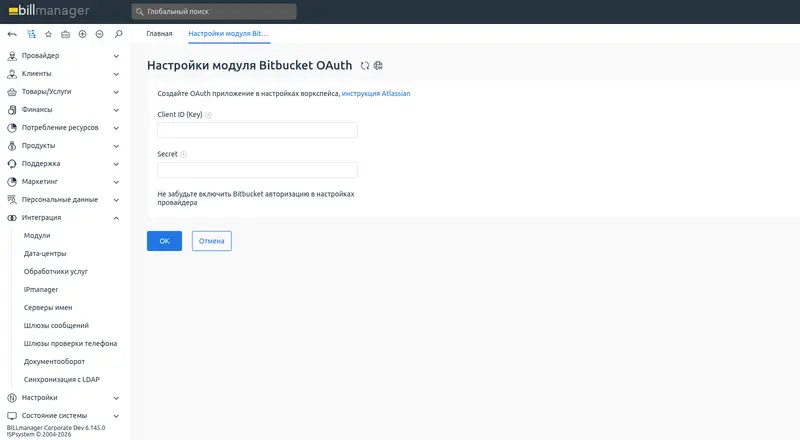This screenshot has width=800, height=440.
Task: Click the billmanager logo
Action: tap(48, 11)
